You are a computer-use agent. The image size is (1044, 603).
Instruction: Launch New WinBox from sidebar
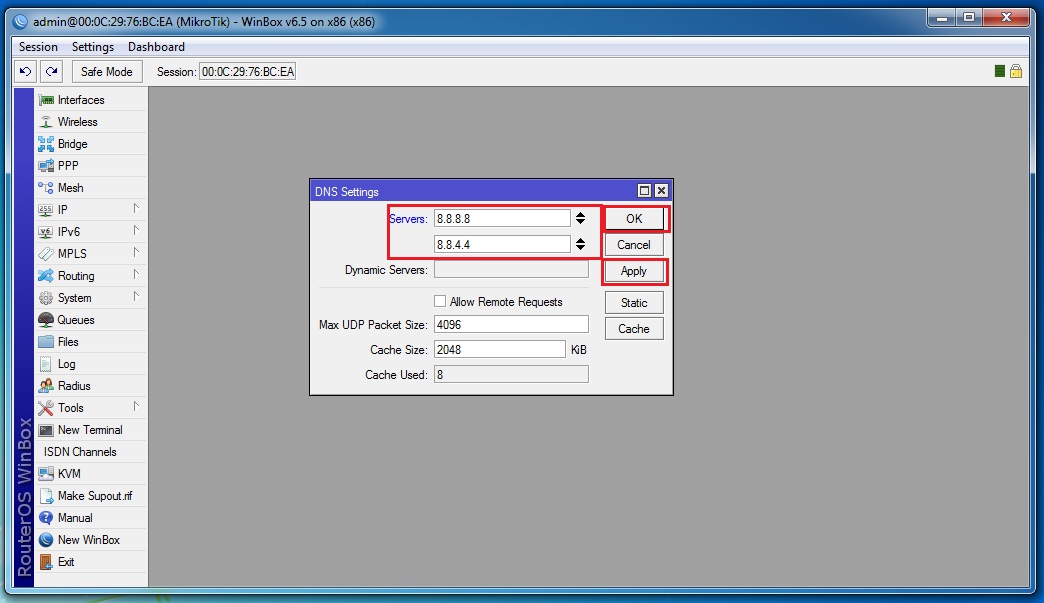(x=91, y=540)
